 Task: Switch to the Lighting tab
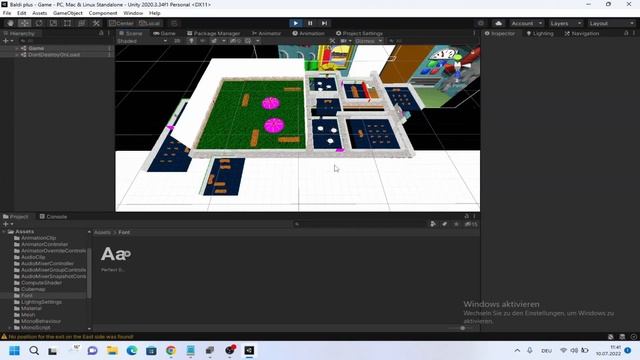click(540, 33)
